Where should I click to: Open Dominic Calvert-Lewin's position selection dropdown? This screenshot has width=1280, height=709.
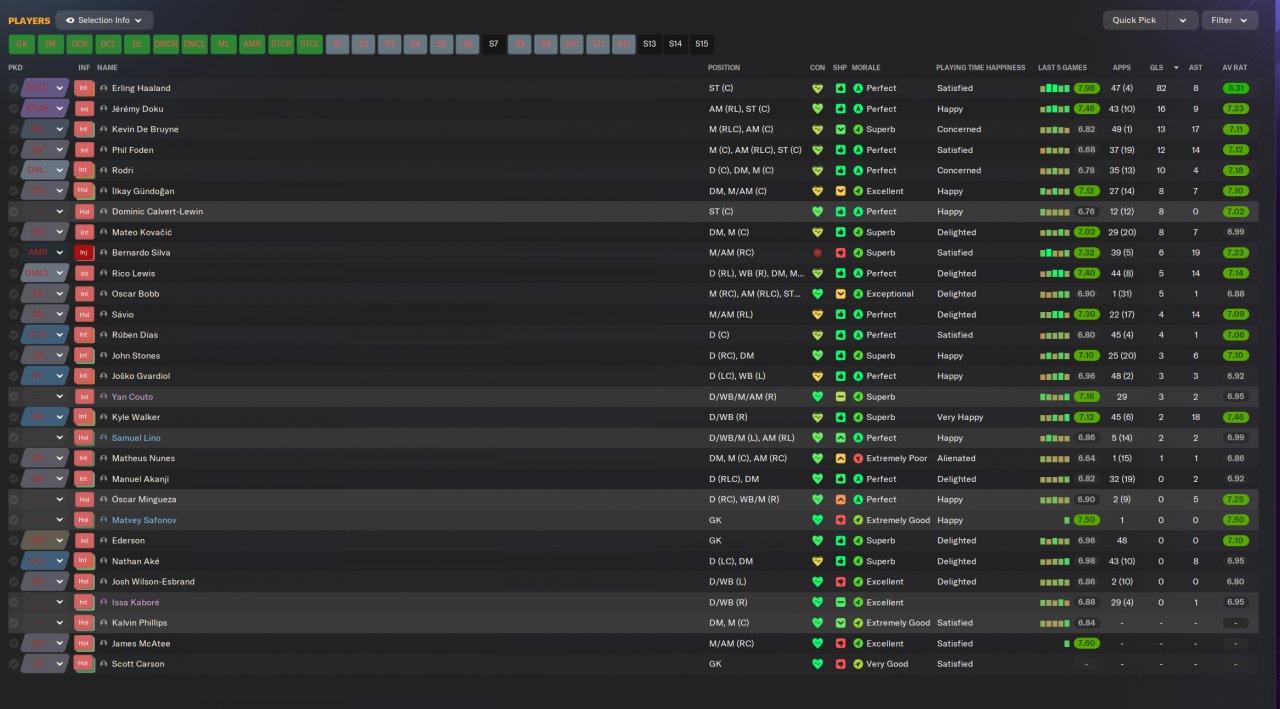click(x=45, y=212)
